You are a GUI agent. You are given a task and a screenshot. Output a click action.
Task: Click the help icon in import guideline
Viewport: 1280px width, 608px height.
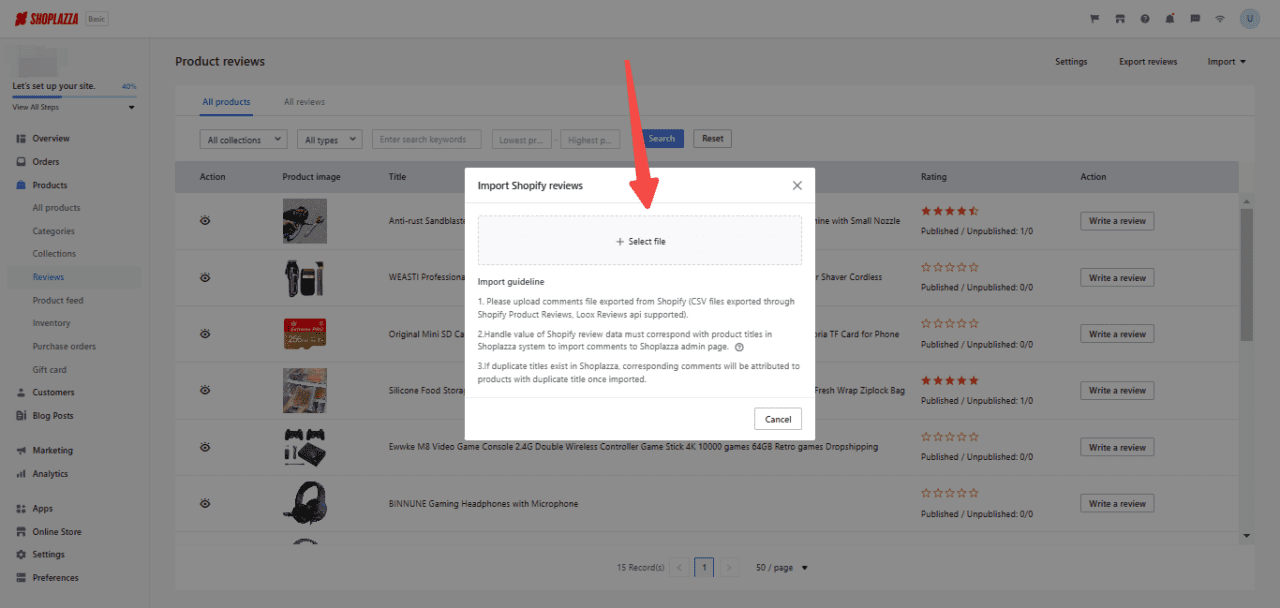coord(739,348)
